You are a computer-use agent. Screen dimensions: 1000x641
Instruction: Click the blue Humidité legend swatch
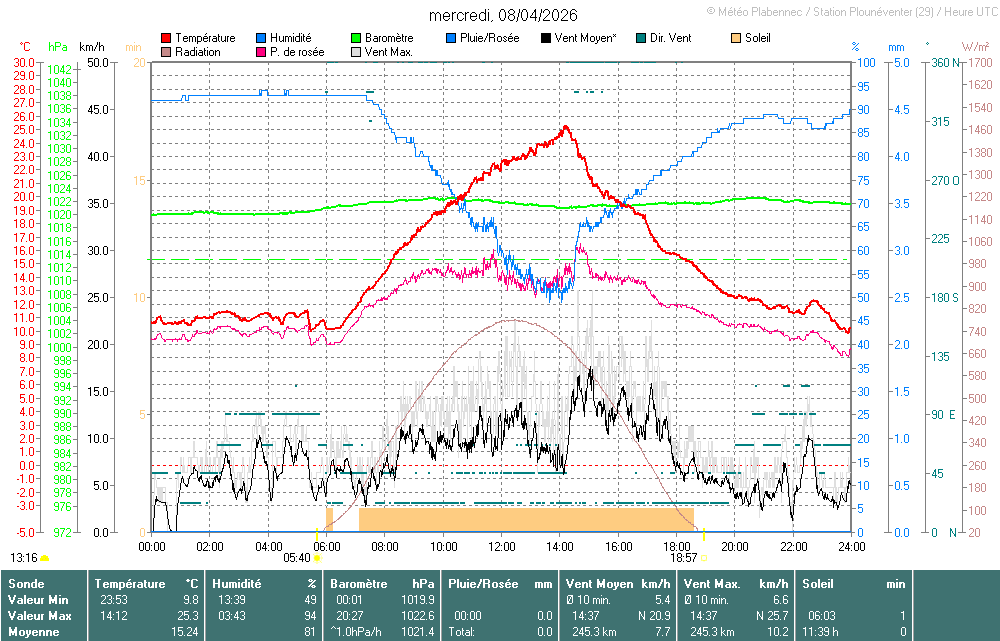click(x=262, y=38)
